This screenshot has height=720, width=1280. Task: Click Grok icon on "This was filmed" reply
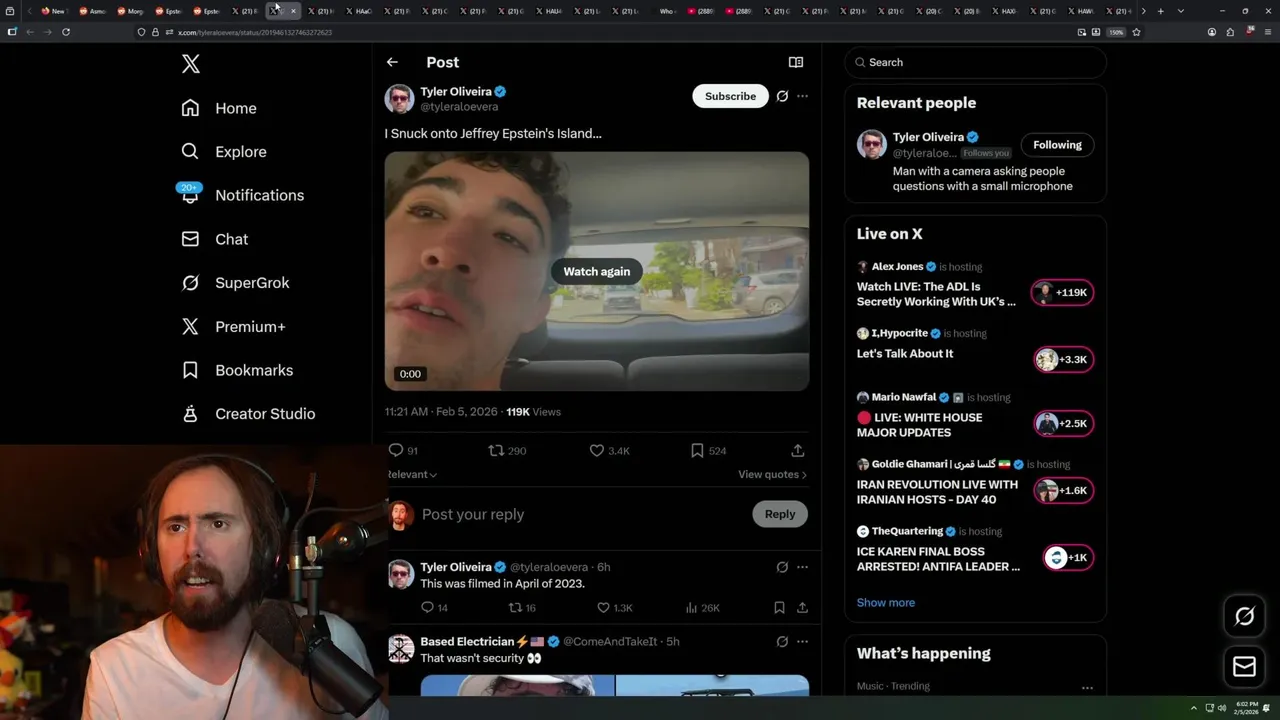pyautogui.click(x=782, y=567)
